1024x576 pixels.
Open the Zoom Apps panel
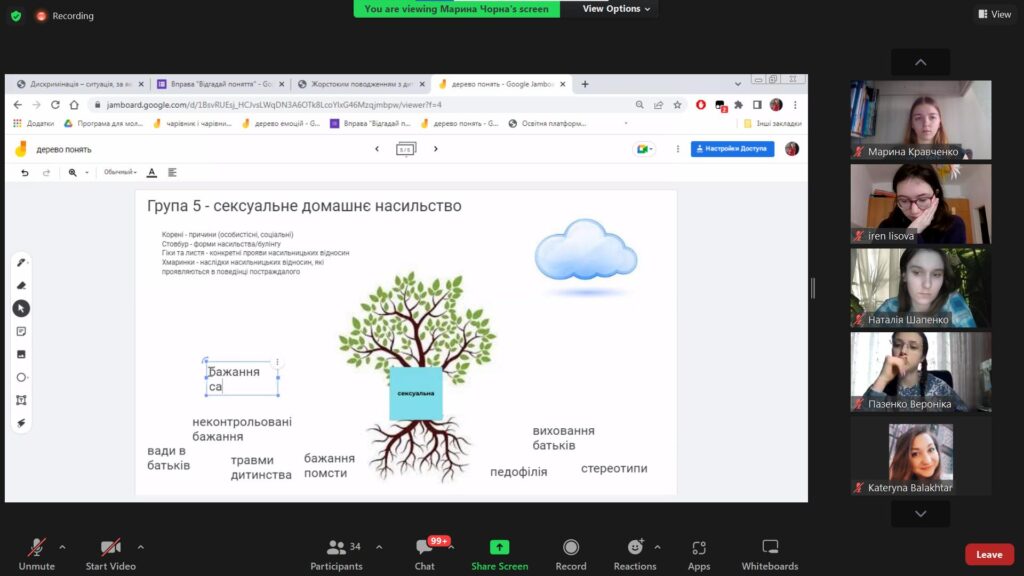tap(699, 554)
